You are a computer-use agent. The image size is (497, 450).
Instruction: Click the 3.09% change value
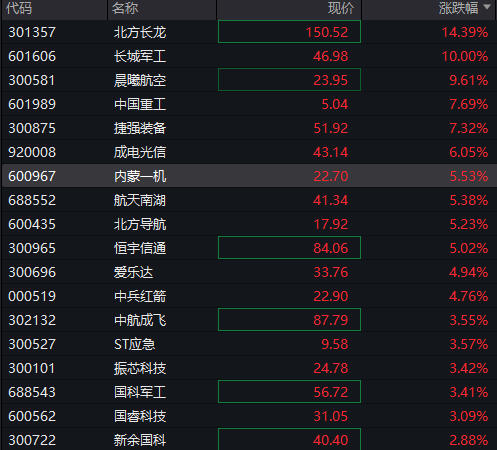469,416
